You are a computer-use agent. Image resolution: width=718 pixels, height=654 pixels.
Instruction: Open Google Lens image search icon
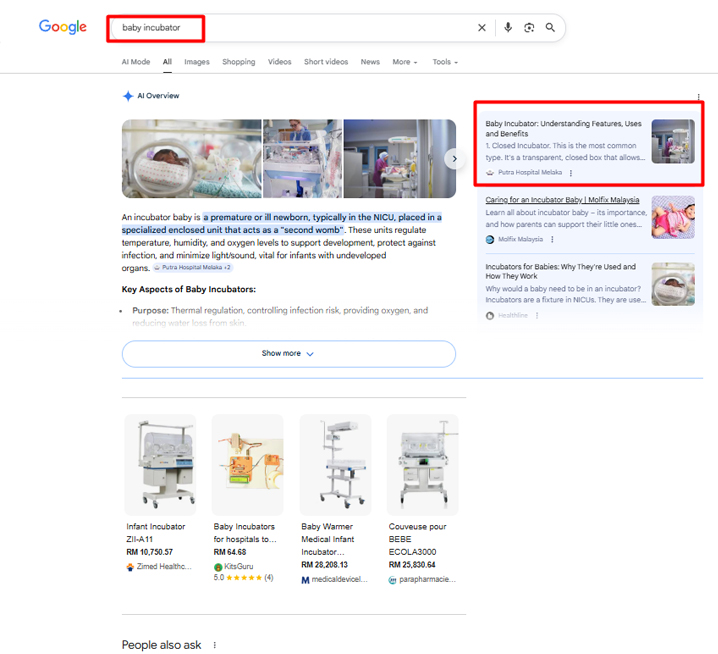529,28
